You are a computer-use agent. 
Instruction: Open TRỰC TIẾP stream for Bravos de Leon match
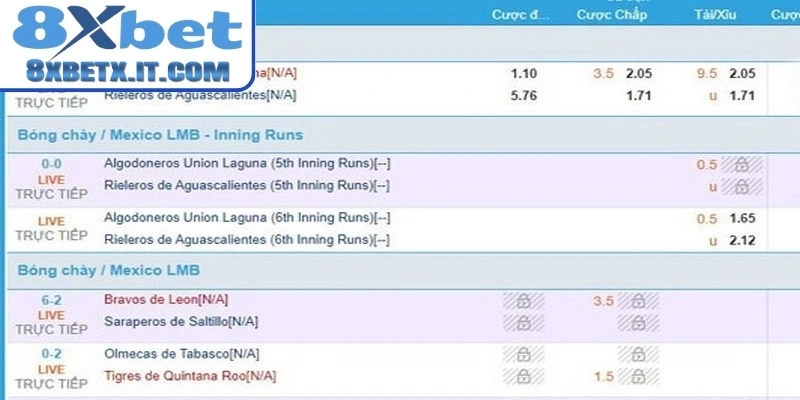tap(52, 330)
